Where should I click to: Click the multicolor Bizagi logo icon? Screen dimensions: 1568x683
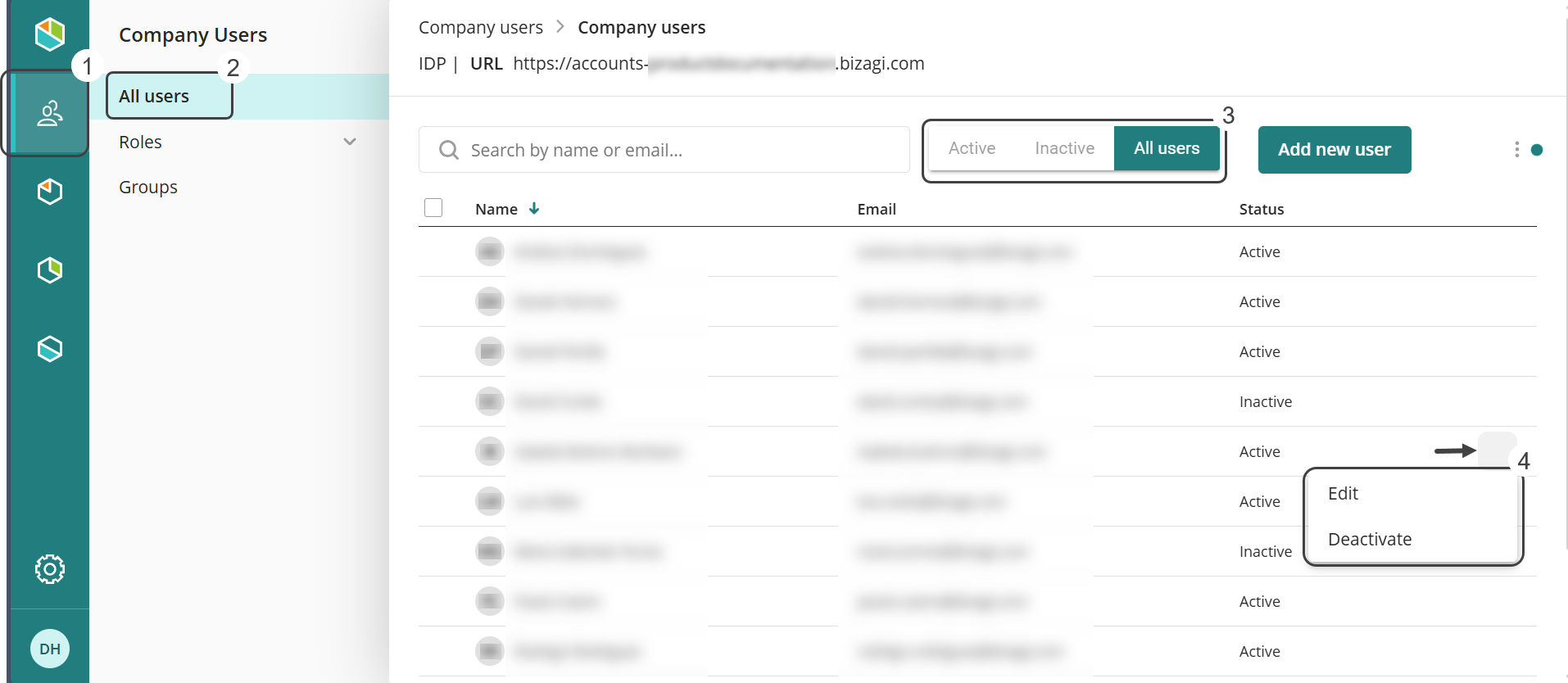click(50, 34)
